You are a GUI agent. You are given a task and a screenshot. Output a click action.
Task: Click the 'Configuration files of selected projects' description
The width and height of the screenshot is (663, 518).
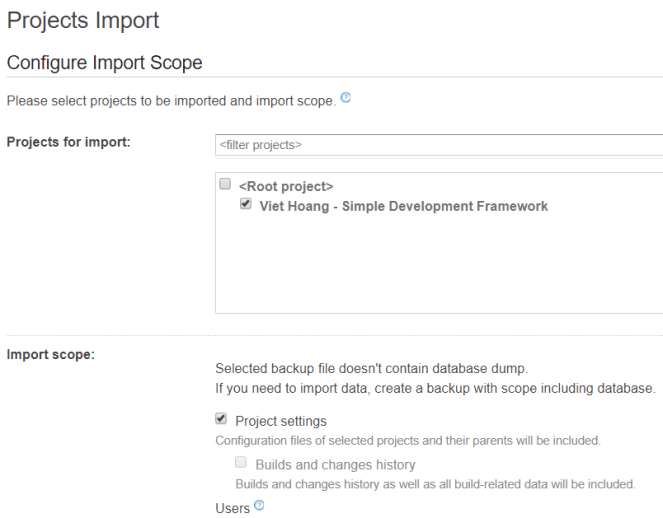tap(407, 440)
